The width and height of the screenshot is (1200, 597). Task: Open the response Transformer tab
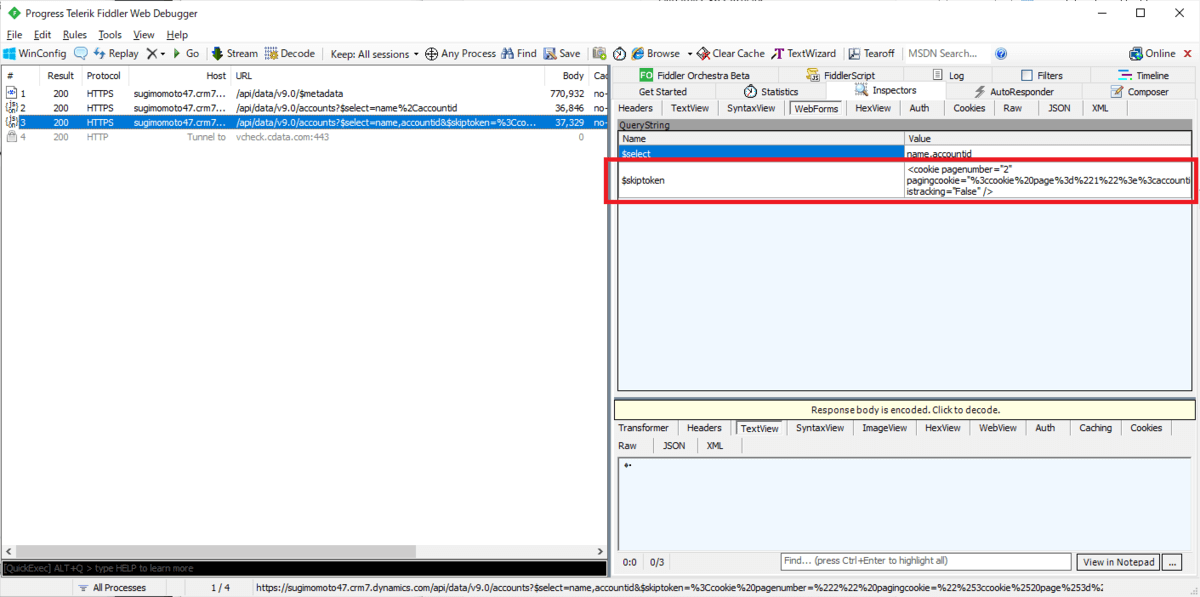coord(643,428)
